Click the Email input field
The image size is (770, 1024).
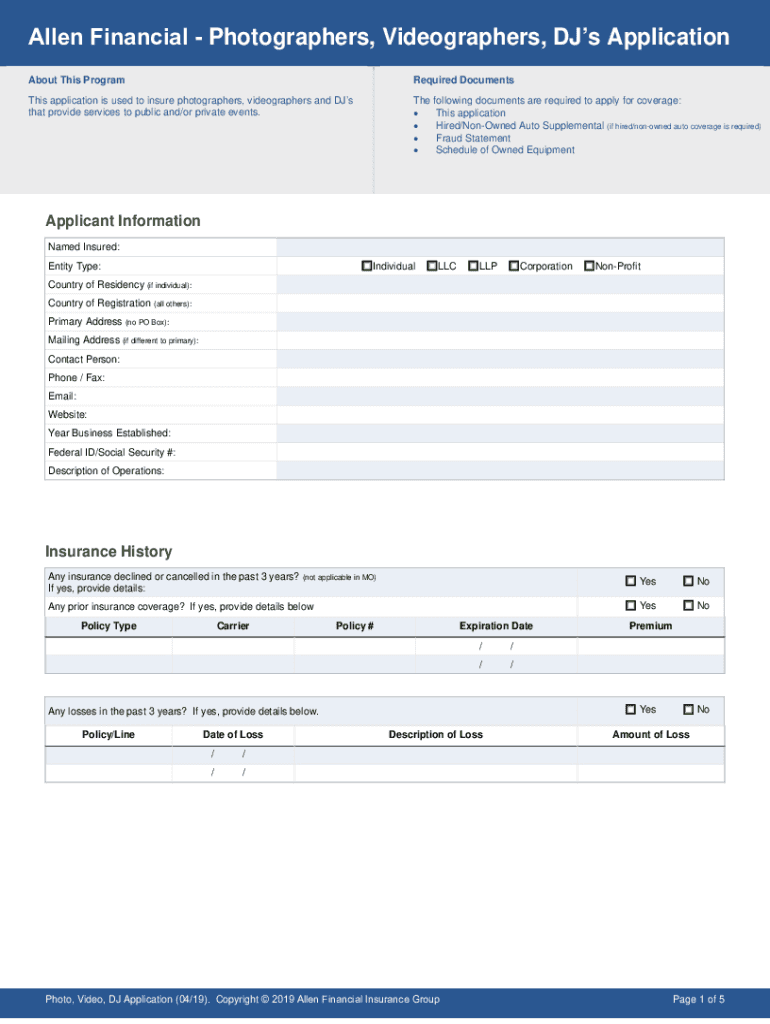(500, 396)
